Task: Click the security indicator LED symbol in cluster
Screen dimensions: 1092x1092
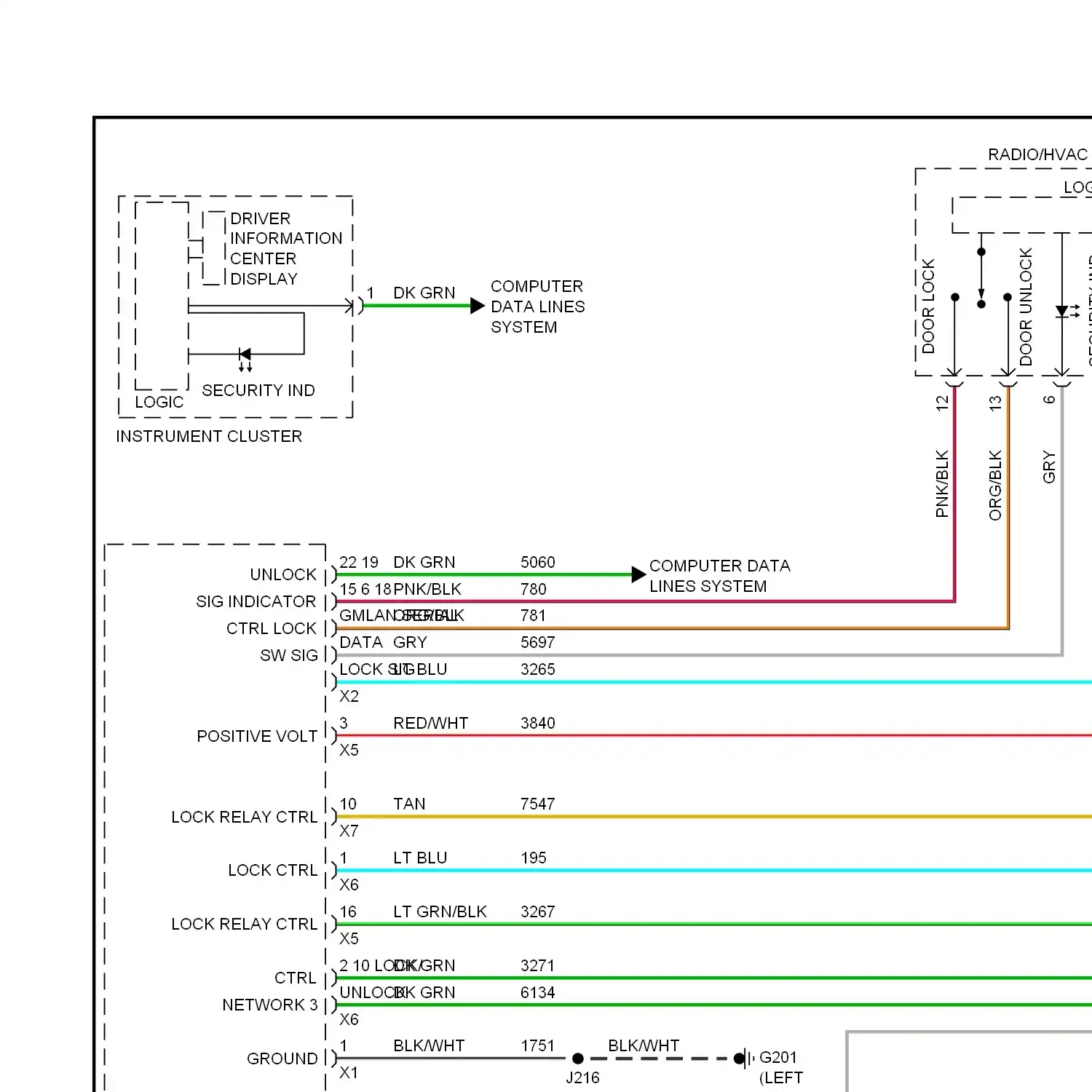Action: point(245,359)
